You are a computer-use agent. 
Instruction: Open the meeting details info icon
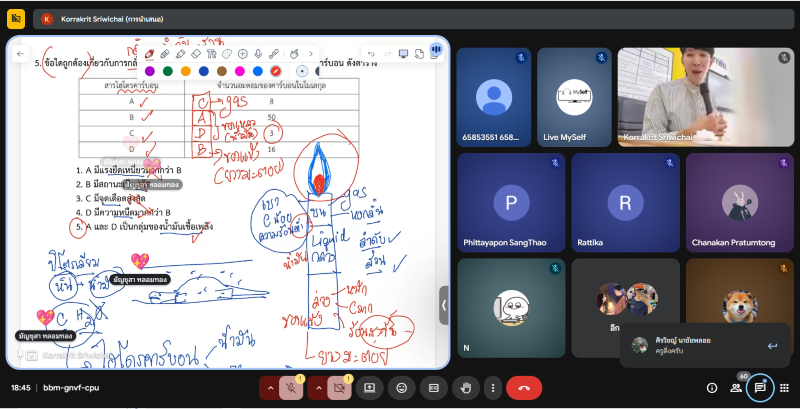click(712, 387)
